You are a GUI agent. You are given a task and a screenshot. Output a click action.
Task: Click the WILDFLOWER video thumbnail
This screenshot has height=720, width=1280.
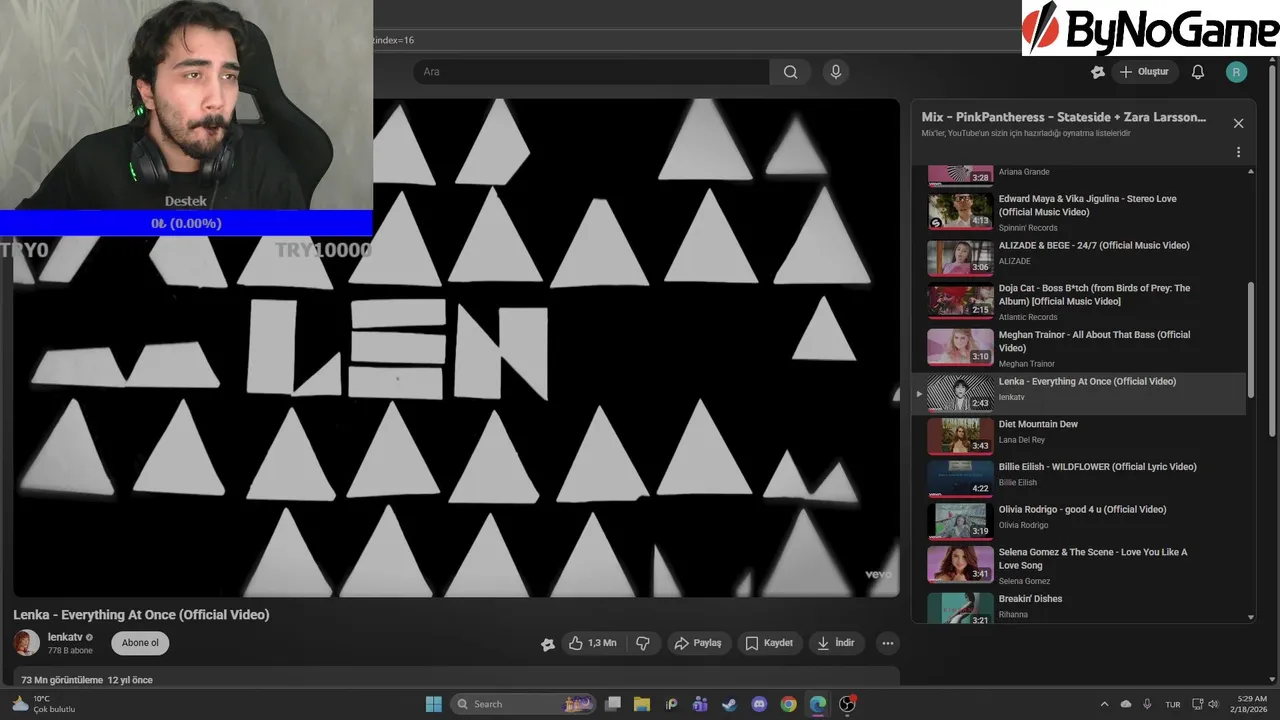pos(960,478)
